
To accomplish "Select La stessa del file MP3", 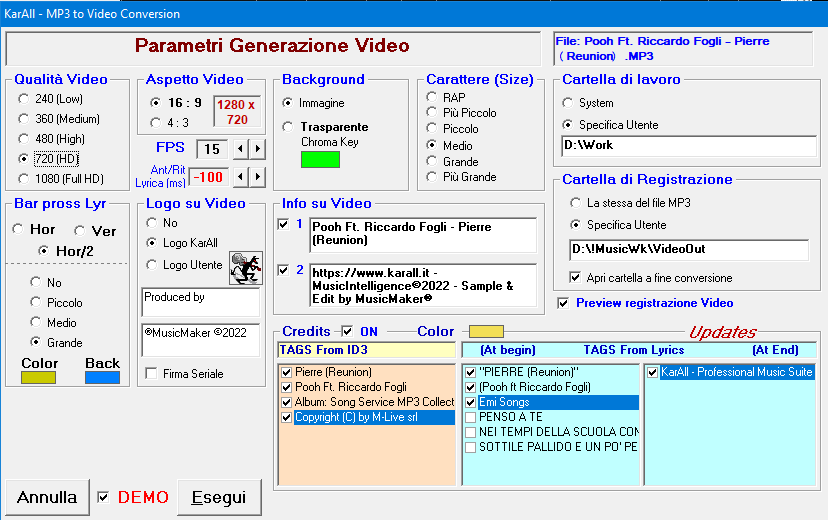I will 576,203.
